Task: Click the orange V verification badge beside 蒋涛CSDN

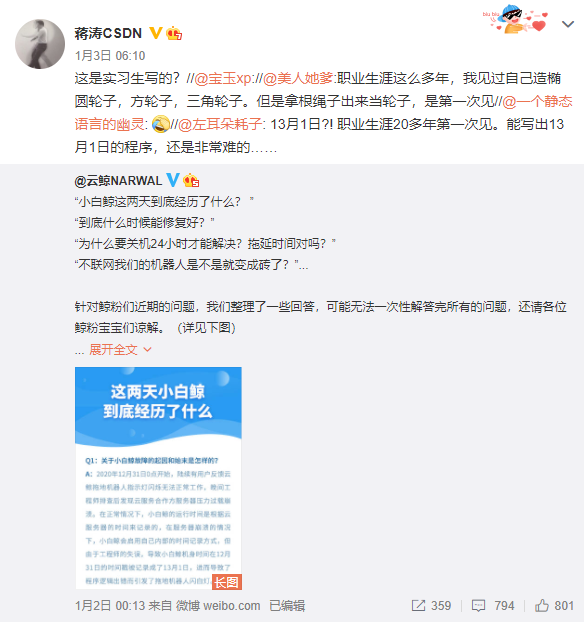Action: tap(156, 33)
